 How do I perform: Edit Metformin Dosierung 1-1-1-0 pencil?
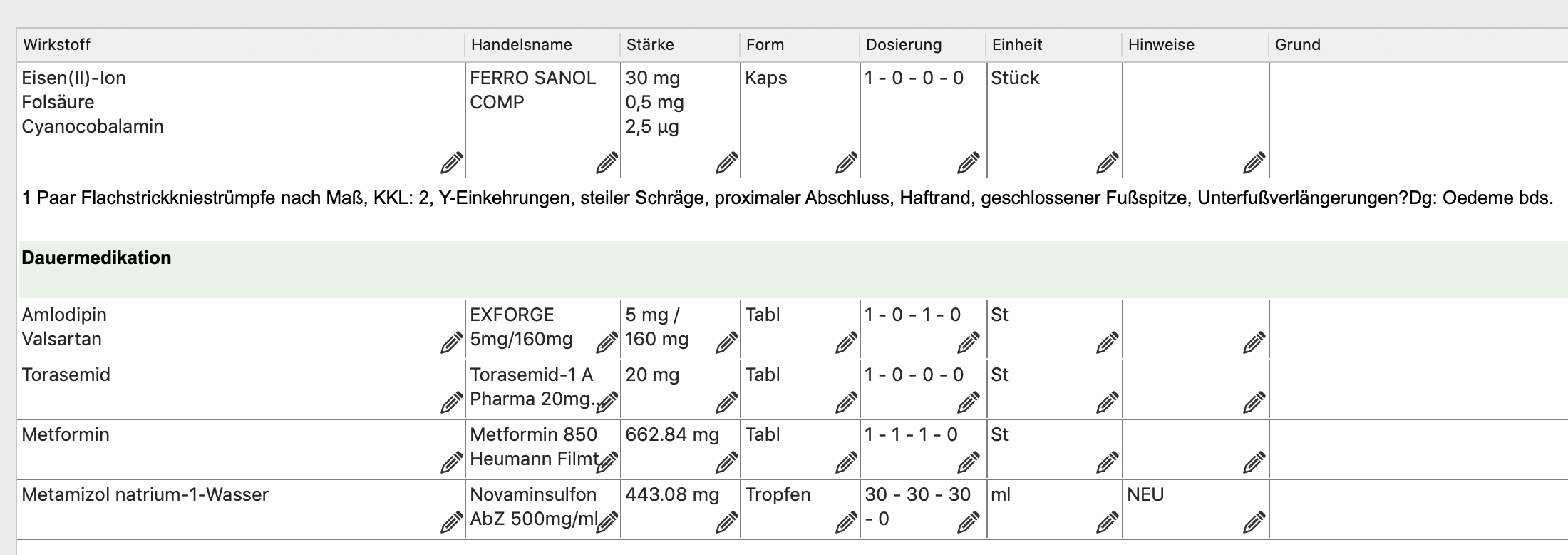[x=968, y=463]
